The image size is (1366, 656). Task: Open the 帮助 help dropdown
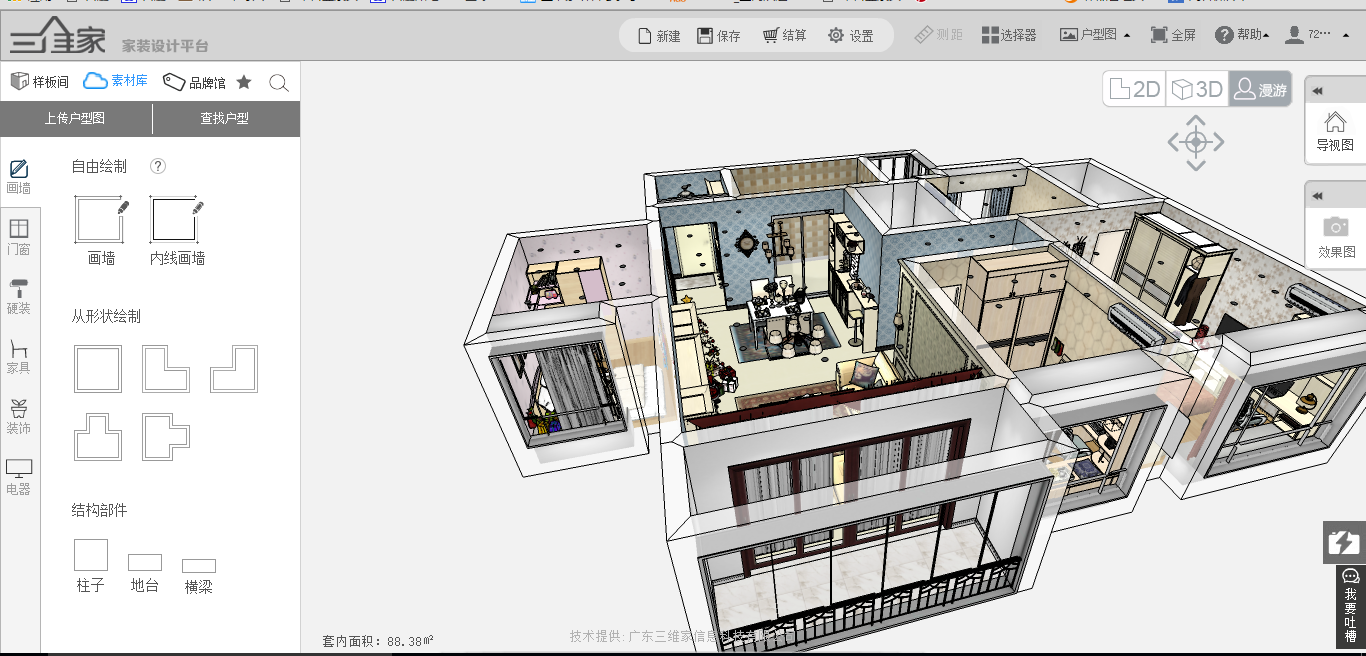1242,35
